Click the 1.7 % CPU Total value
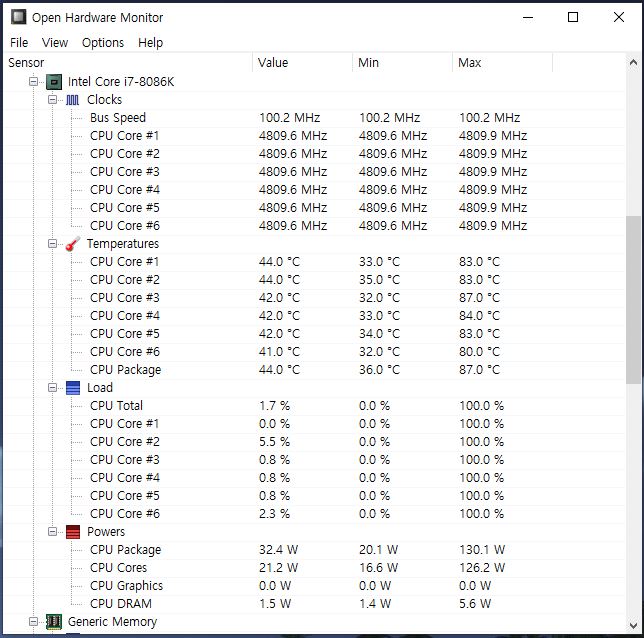 (274, 406)
